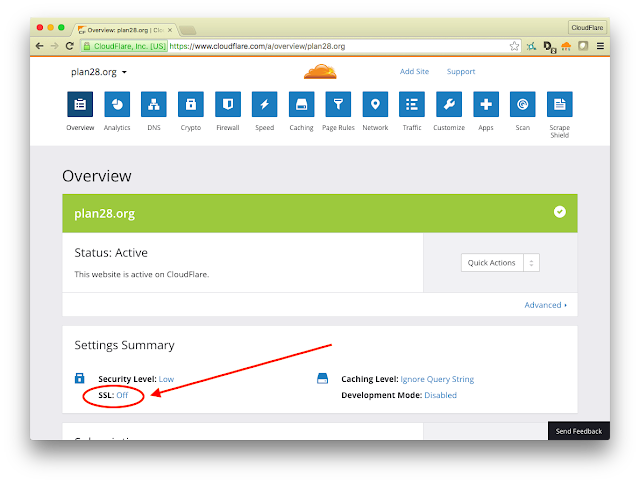Click the Development Mode Disabled link
Image resolution: width=640 pixels, height=483 pixels.
pyautogui.click(x=440, y=395)
